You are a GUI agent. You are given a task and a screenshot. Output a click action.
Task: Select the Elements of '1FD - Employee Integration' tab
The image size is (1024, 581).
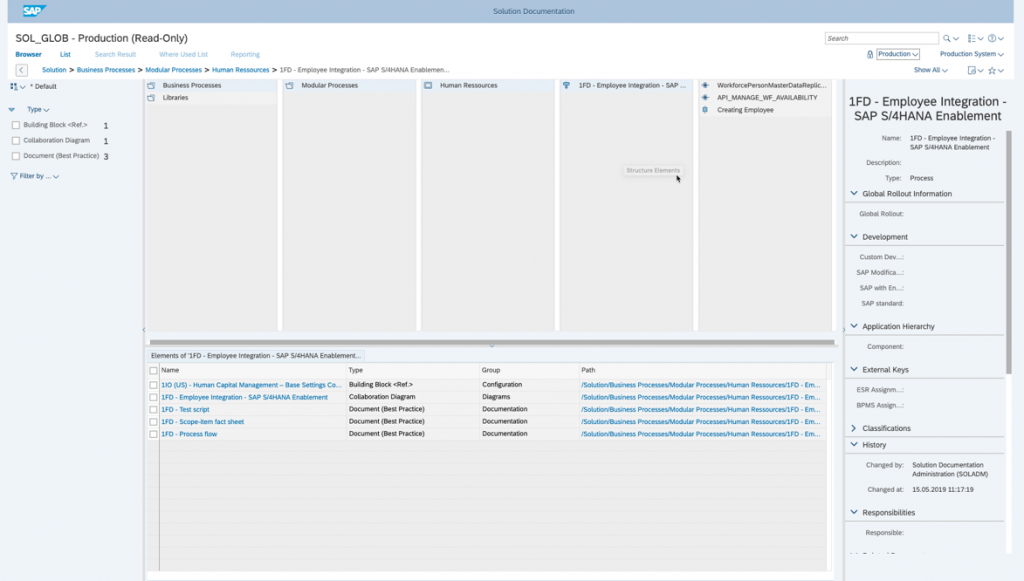pyautogui.click(x=255, y=356)
